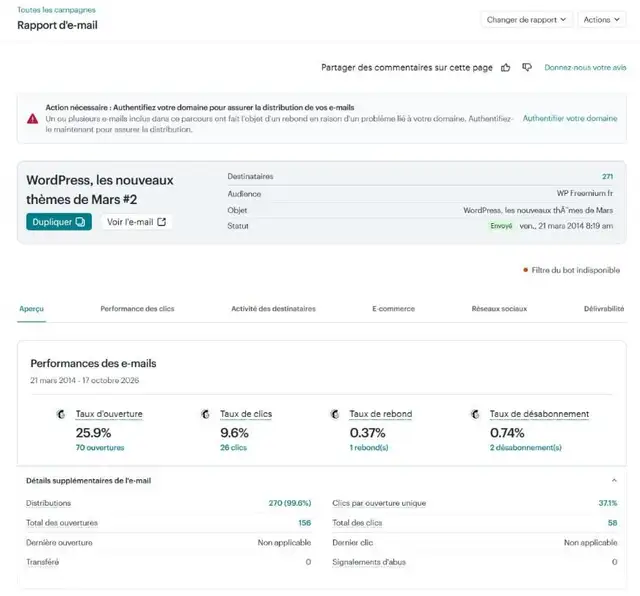This screenshot has height=596, width=640.
Task: Open the 70 ouvertures link
Action: pyautogui.click(x=100, y=448)
